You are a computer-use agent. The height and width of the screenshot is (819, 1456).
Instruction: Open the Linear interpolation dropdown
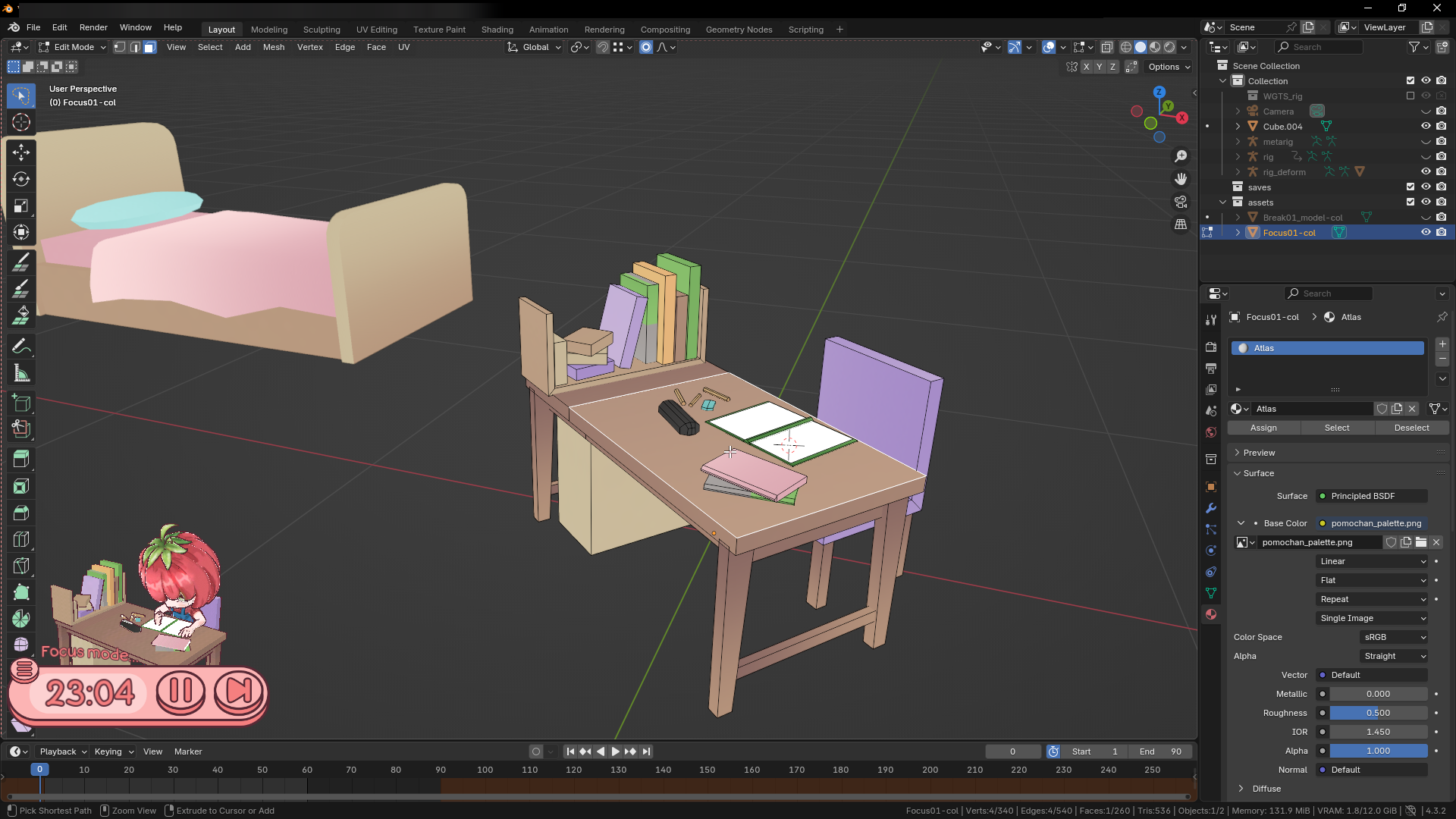click(1372, 561)
